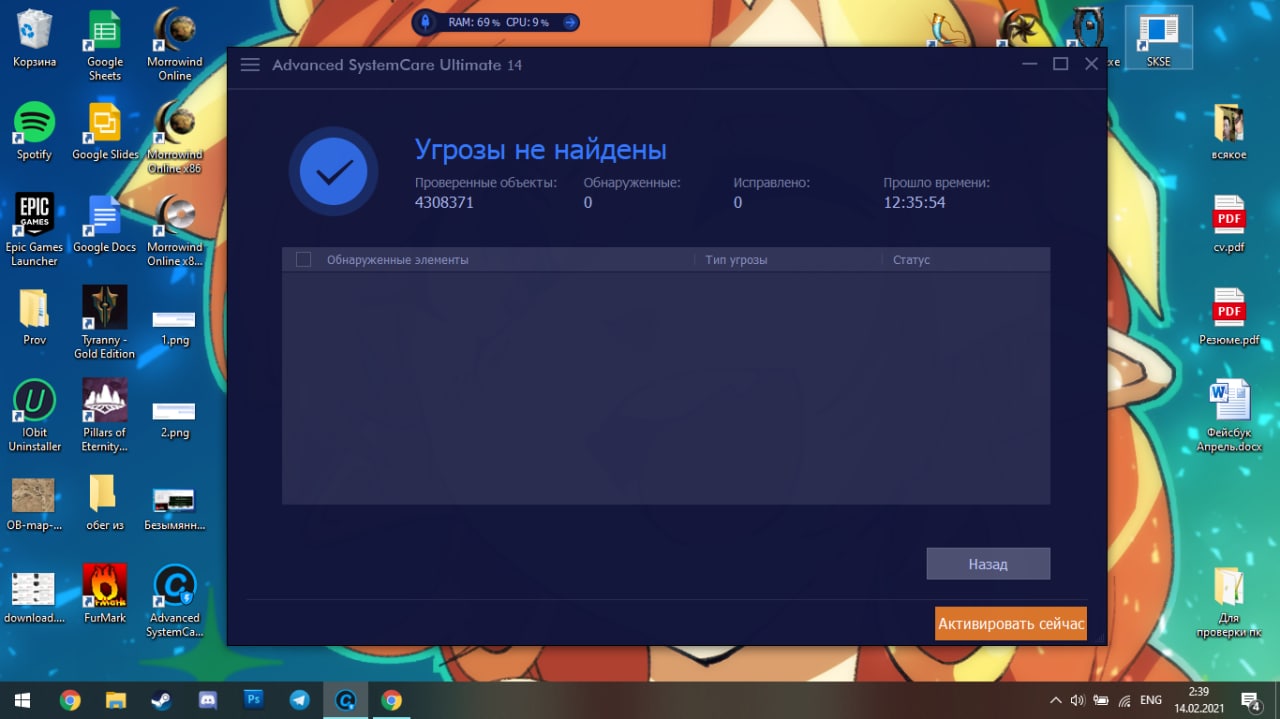Image resolution: width=1280 pixels, height=719 pixels.
Task: Open Advanced SystemCare desktop shortcut
Action: pyautogui.click(x=174, y=601)
